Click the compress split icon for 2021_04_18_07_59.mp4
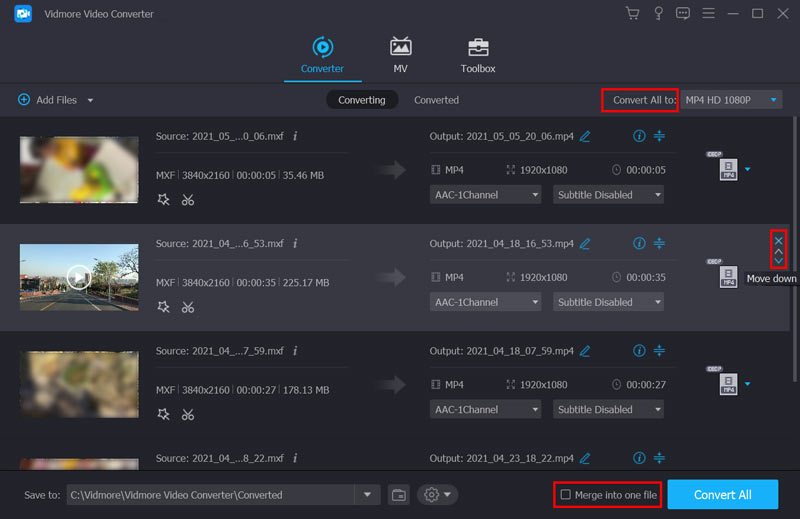800x519 pixels. click(x=660, y=351)
